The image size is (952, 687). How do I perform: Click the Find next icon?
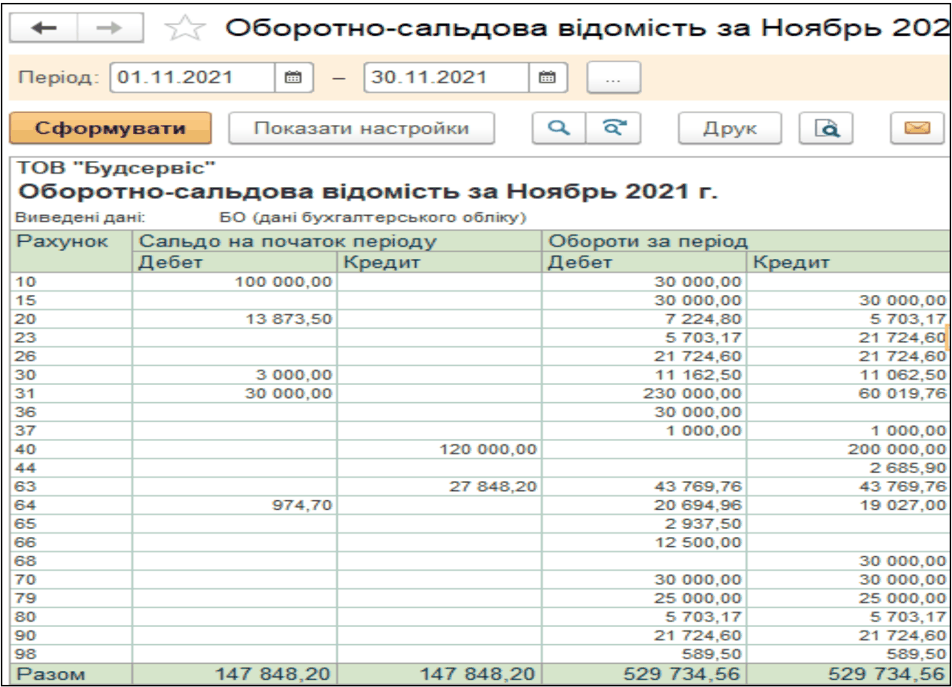613,128
